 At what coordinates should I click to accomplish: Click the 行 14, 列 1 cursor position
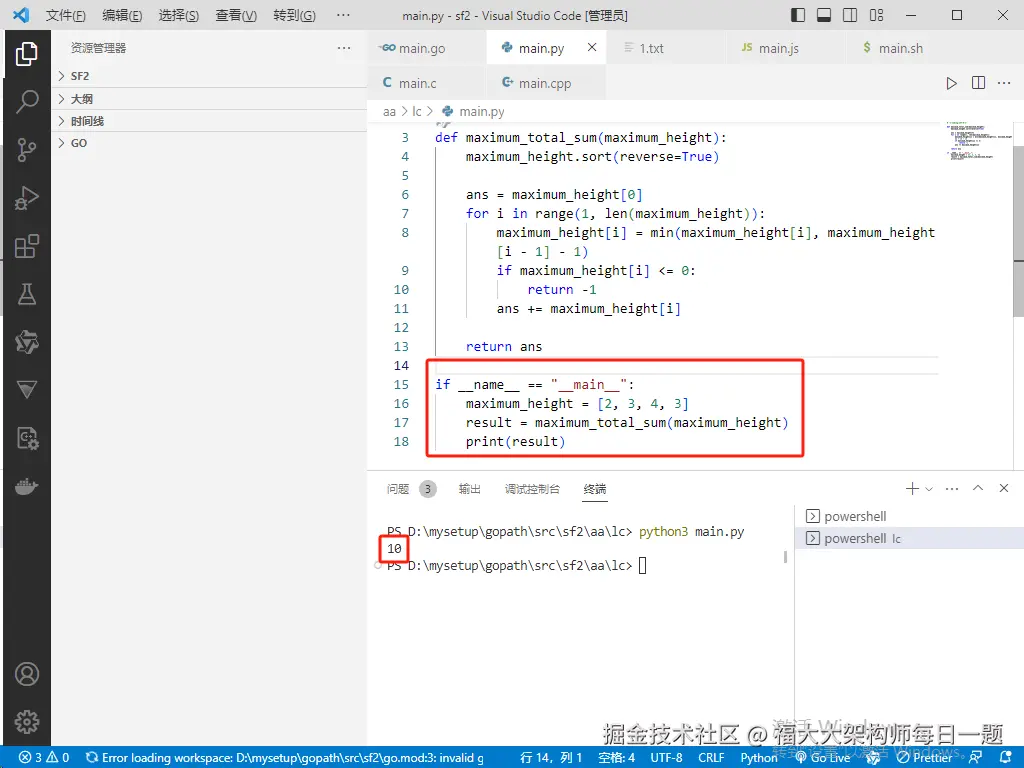[551, 758]
